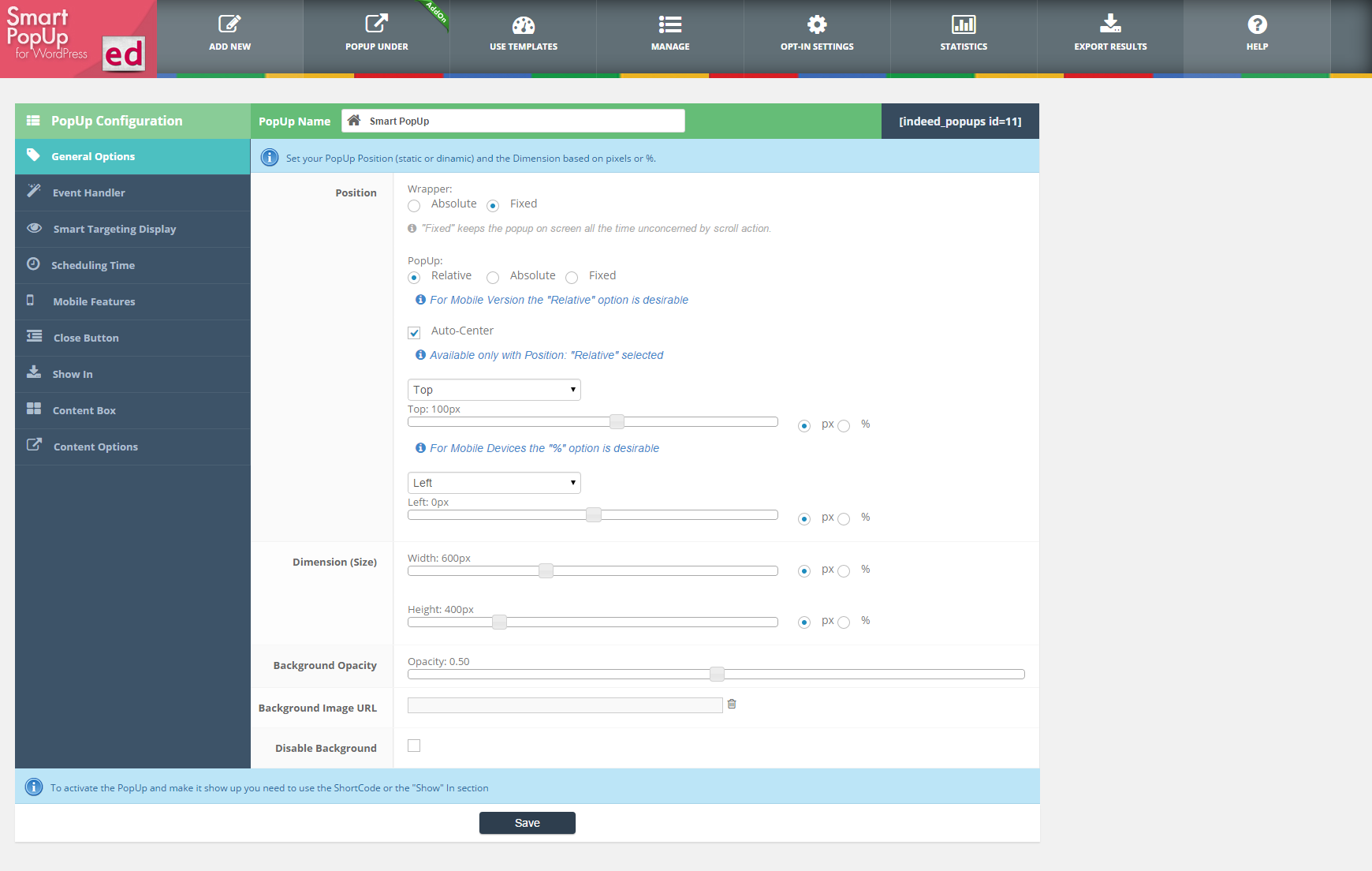Select % unit for Top offset
The width and height of the screenshot is (1372, 871).
(844, 426)
